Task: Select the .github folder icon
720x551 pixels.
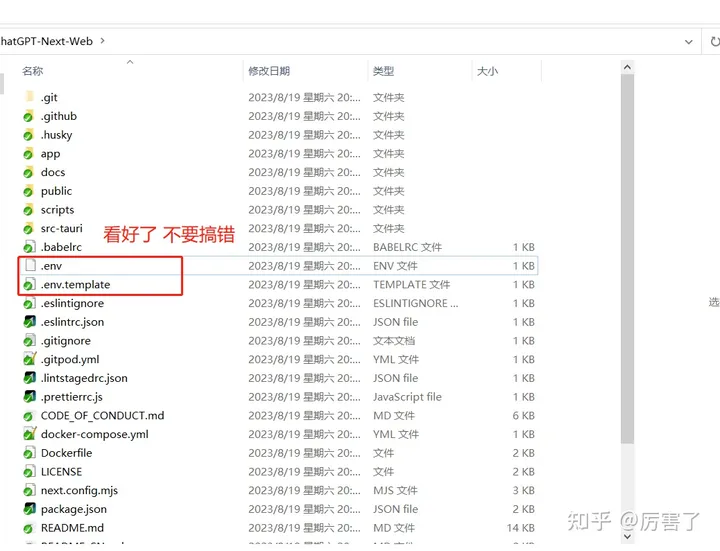Action: [x=29, y=116]
